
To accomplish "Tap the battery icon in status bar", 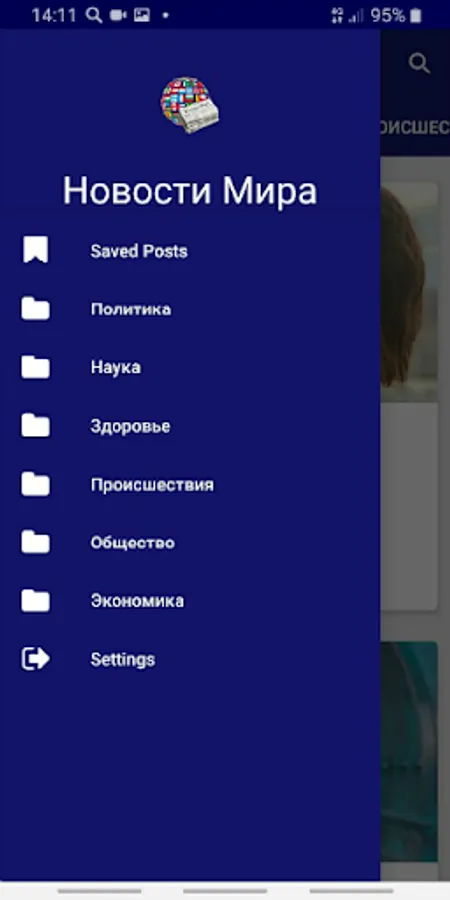I will click(x=416, y=15).
